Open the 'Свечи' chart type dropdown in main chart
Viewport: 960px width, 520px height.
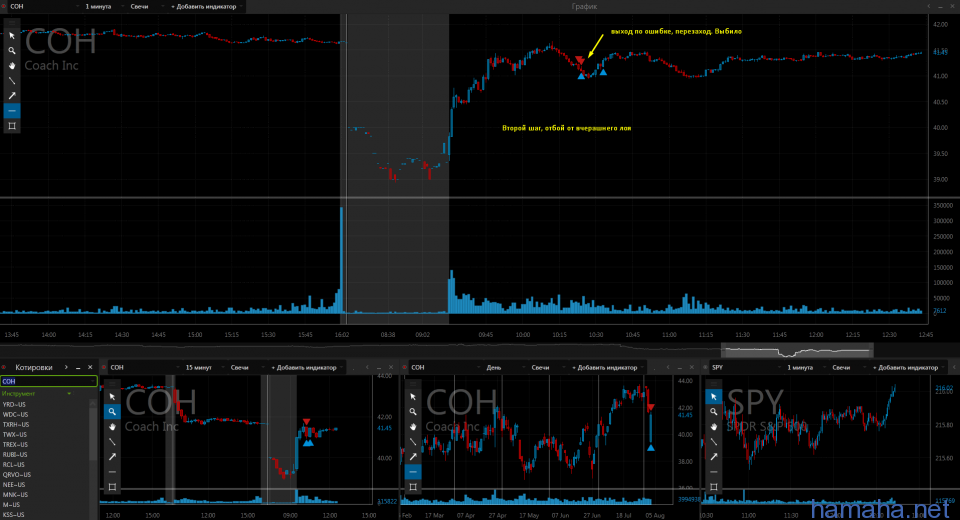(x=146, y=6)
